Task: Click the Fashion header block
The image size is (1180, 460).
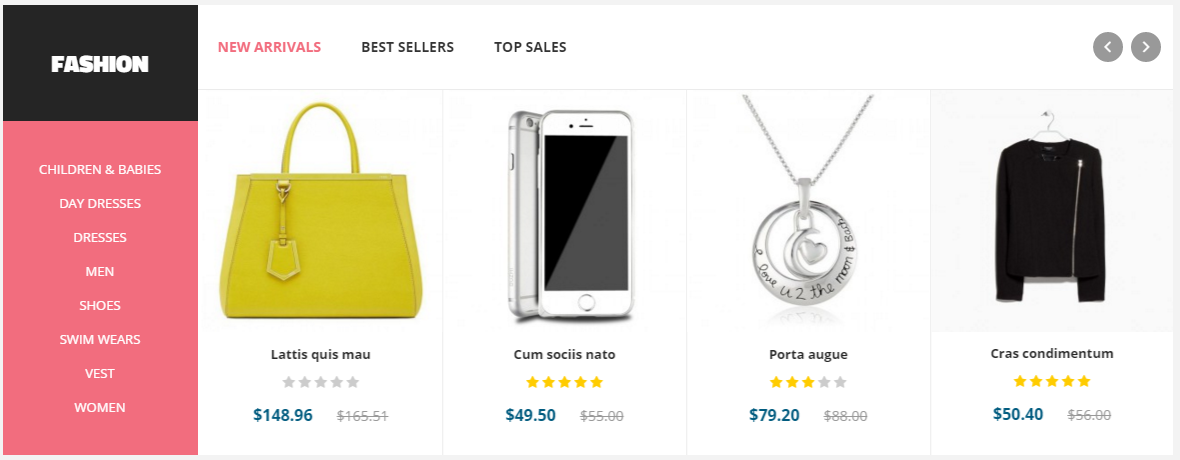Action: (x=100, y=64)
